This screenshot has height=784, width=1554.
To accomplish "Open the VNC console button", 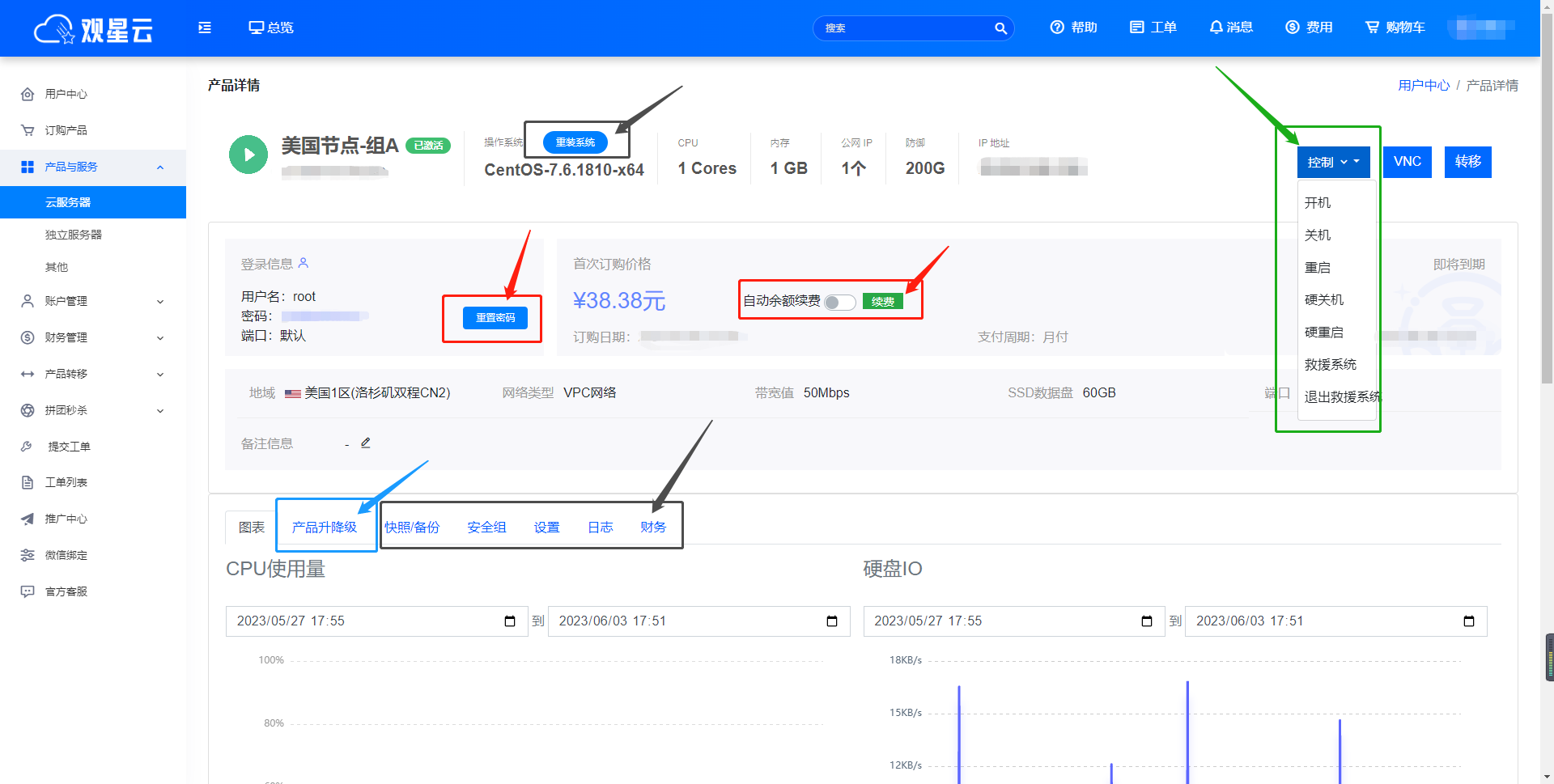I will [x=1408, y=162].
